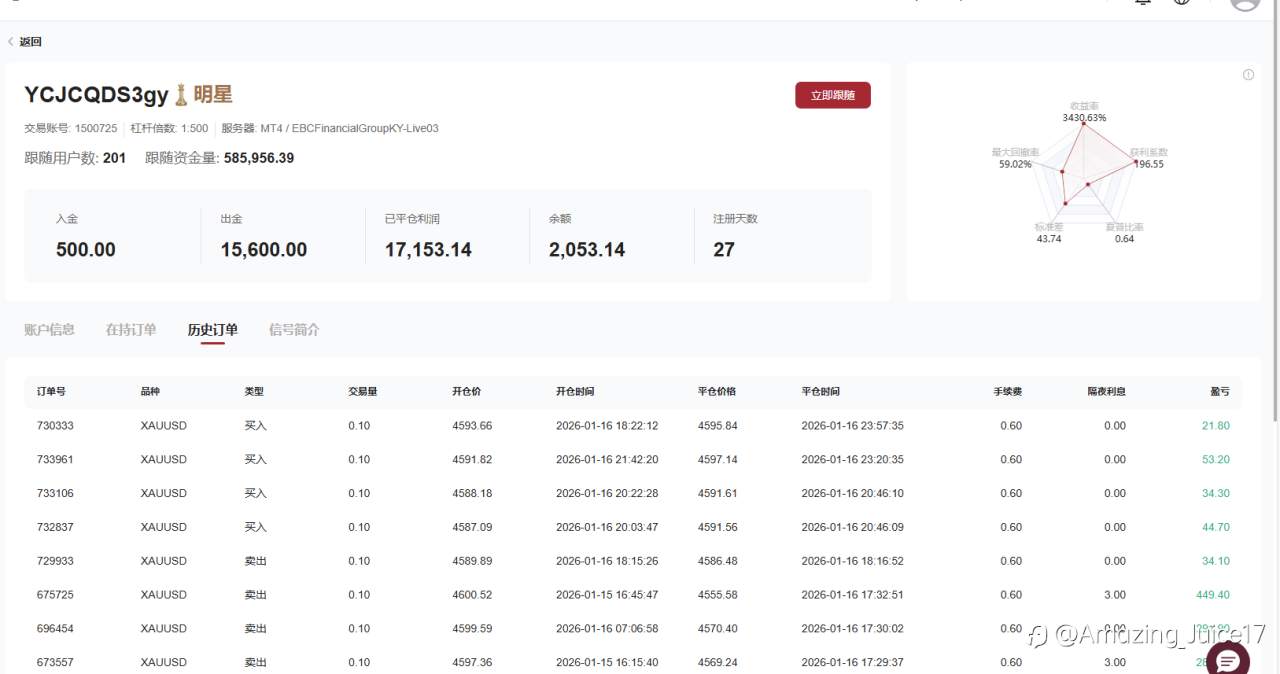The image size is (1280, 674).
Task: Go back using the 返回 chevron arrow
Action: [11, 42]
